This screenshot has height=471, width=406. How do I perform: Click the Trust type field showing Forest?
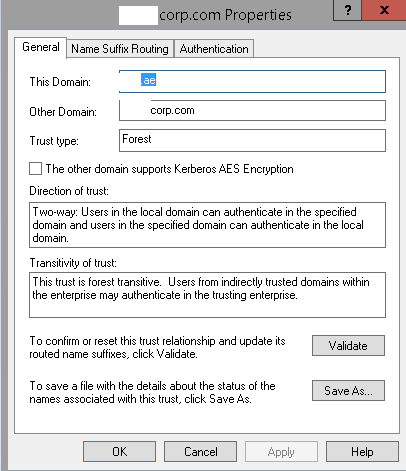pyautogui.click(x=252, y=140)
